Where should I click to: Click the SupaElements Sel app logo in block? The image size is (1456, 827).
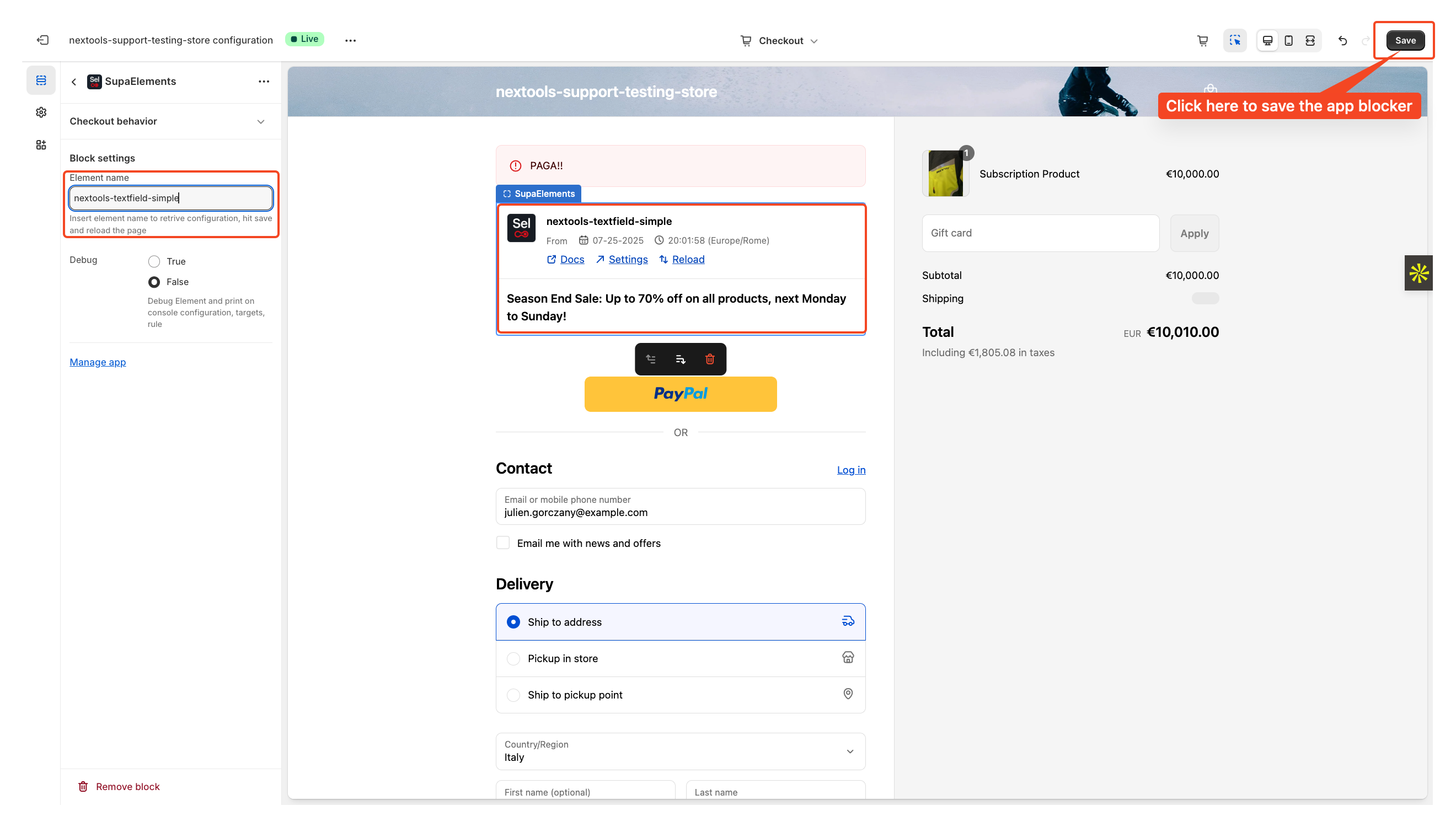click(521, 228)
